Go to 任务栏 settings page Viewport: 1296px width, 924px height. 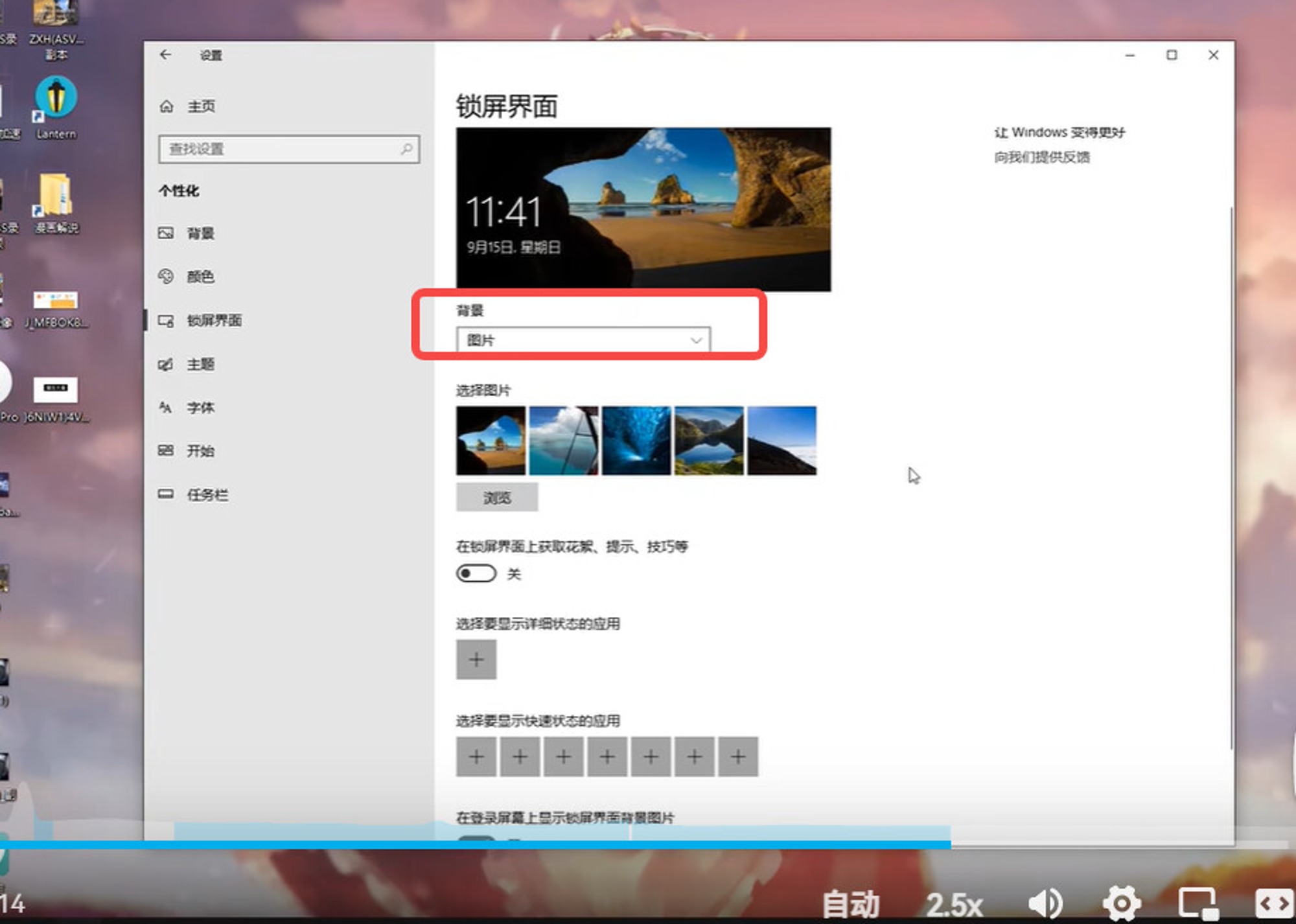pos(208,494)
